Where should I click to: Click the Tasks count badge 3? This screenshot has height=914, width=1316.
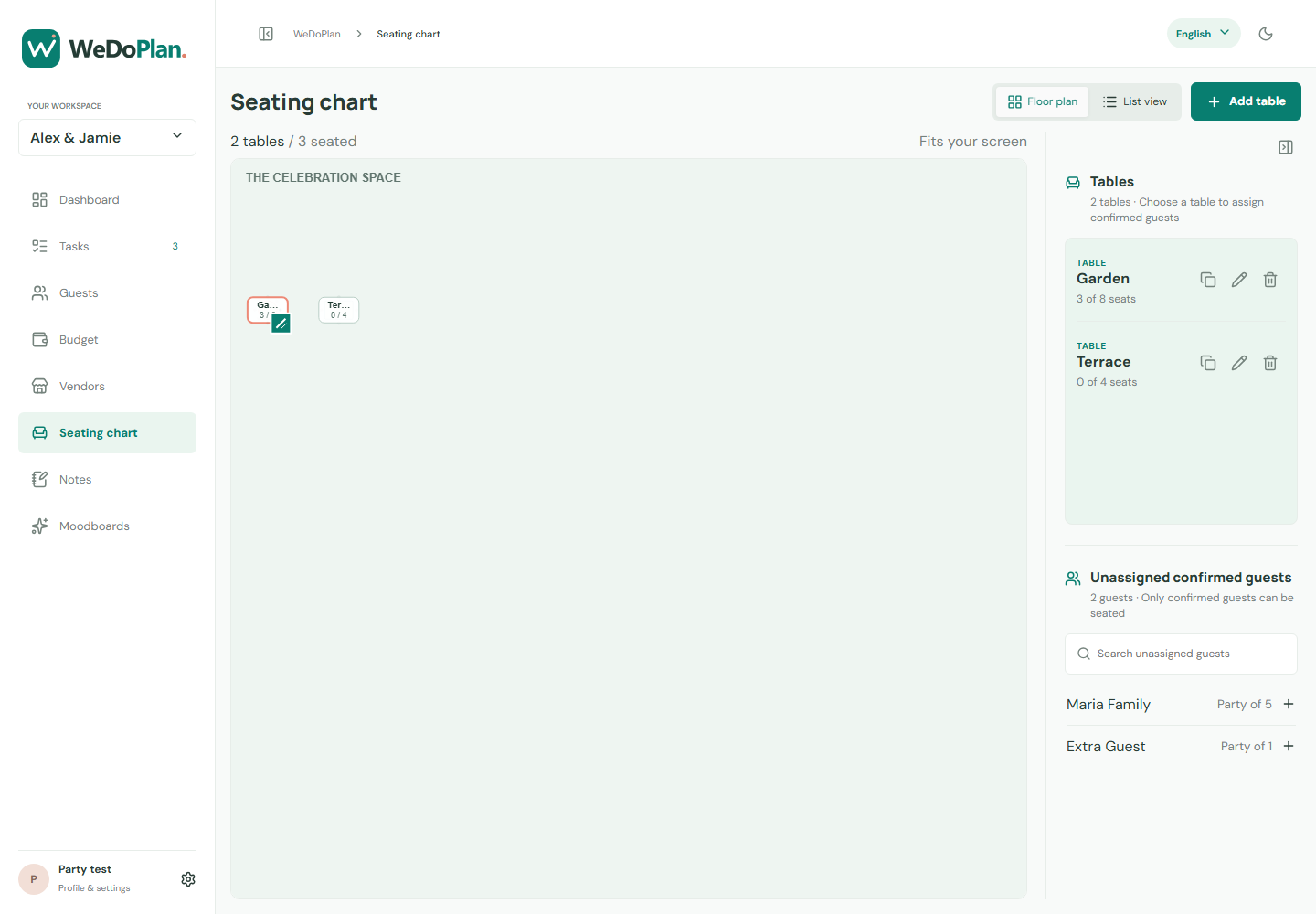point(175,246)
